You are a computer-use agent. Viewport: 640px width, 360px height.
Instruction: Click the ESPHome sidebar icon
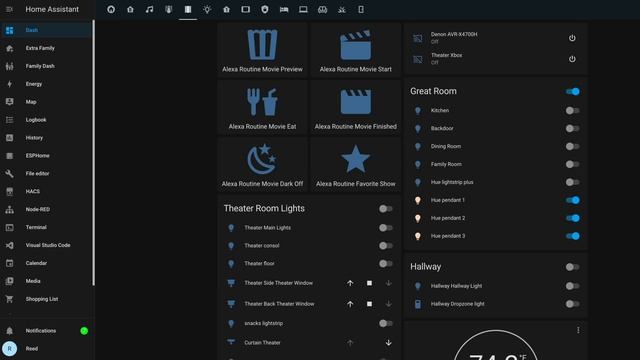tap(9, 156)
